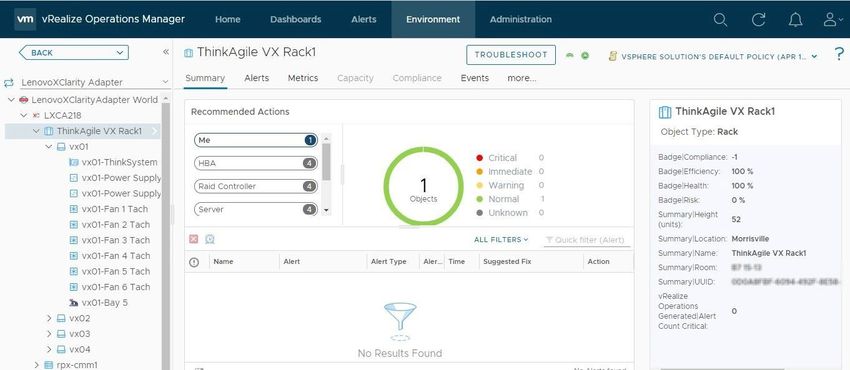Select vx01-Fan 1 Tach in tree
The height and width of the screenshot is (370, 850).
click(109, 209)
